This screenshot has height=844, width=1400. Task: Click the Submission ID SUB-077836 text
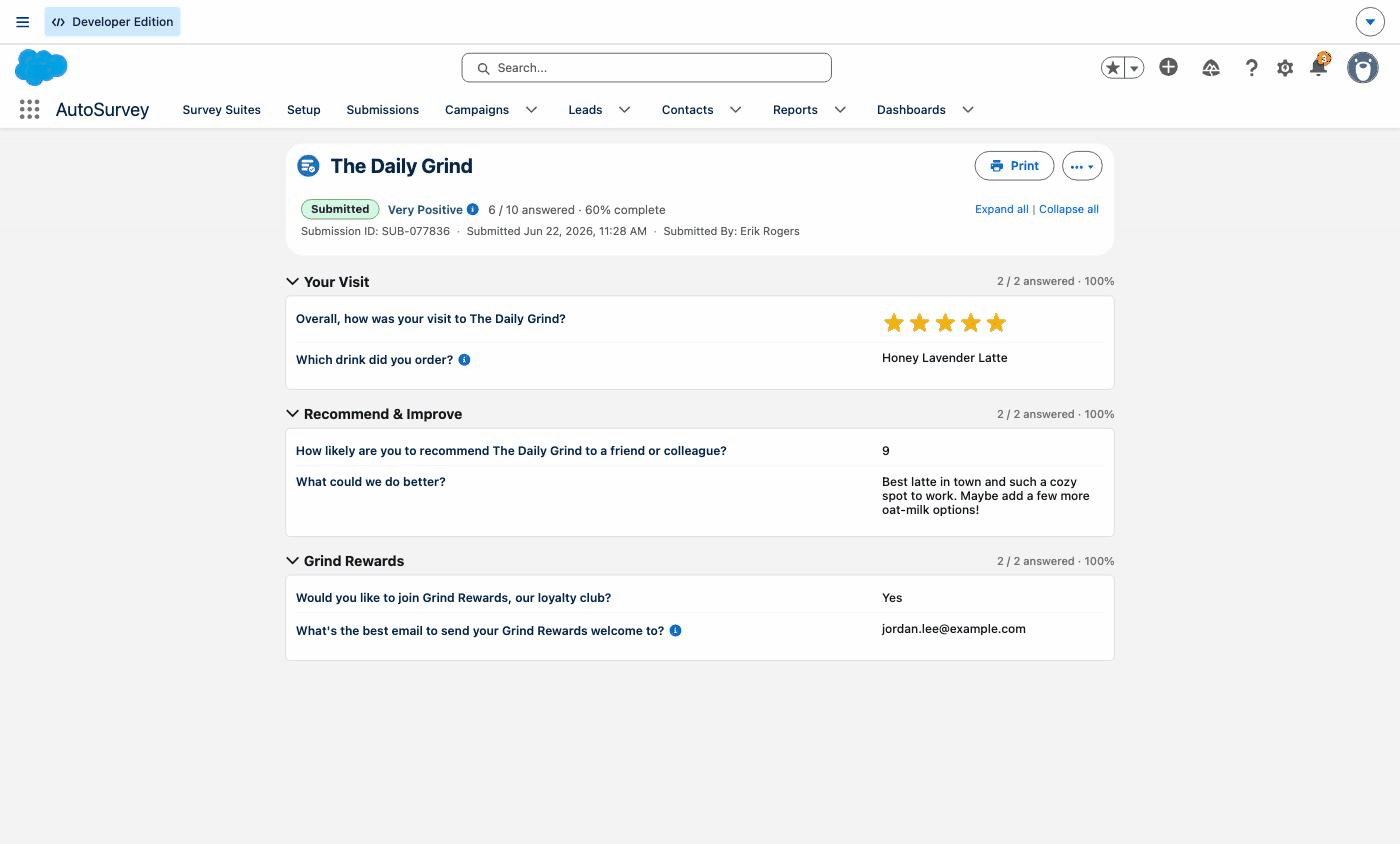(375, 231)
